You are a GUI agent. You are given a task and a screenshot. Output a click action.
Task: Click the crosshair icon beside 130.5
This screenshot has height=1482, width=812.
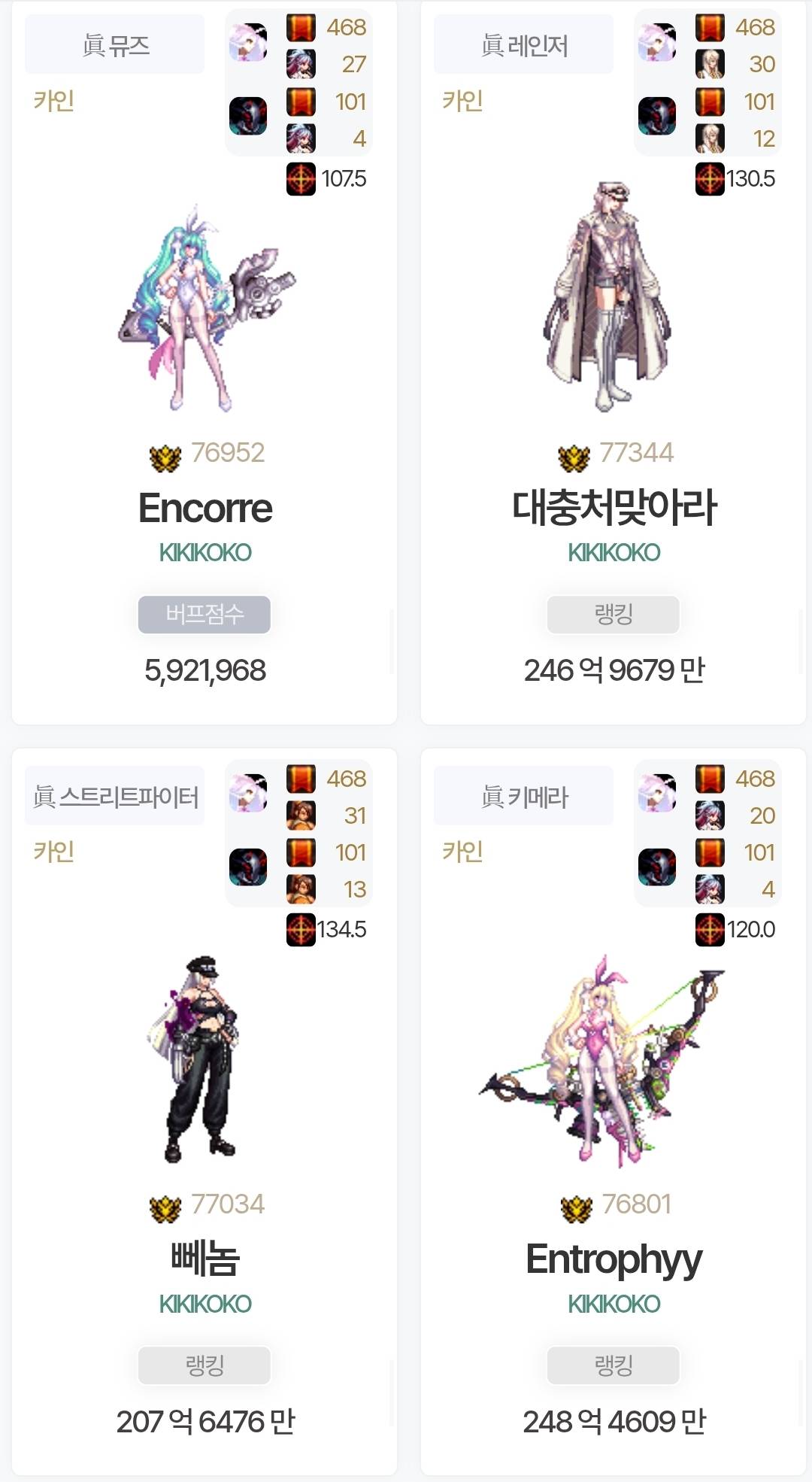point(710,179)
